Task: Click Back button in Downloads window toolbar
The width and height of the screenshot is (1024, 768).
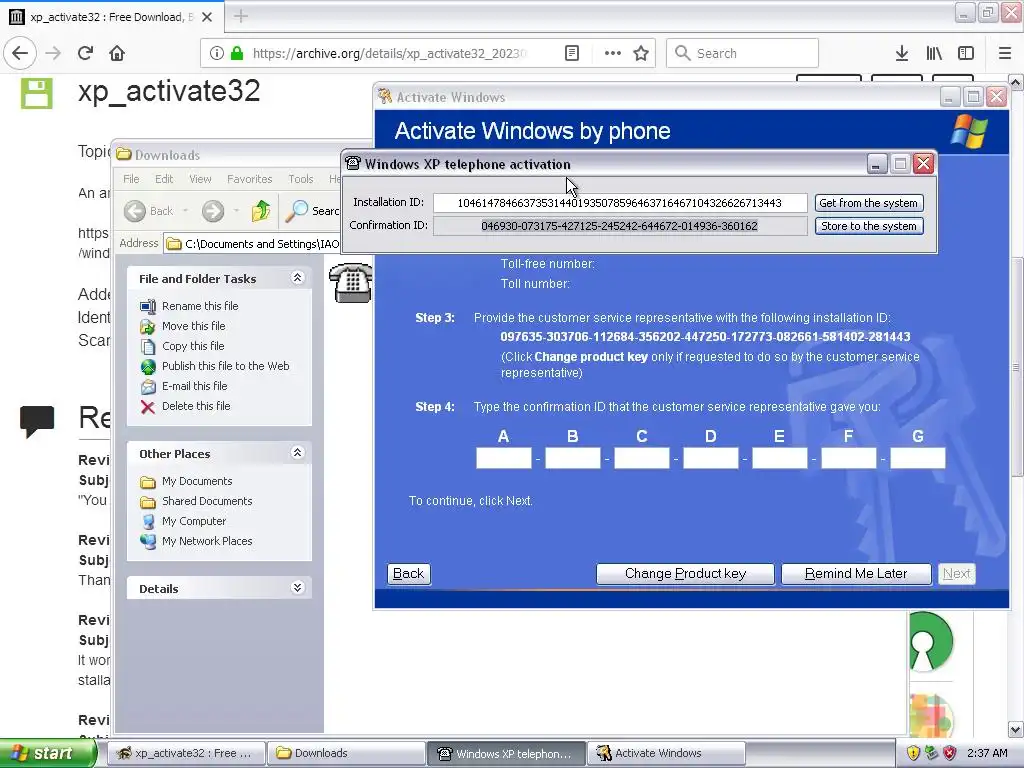Action: (149, 210)
